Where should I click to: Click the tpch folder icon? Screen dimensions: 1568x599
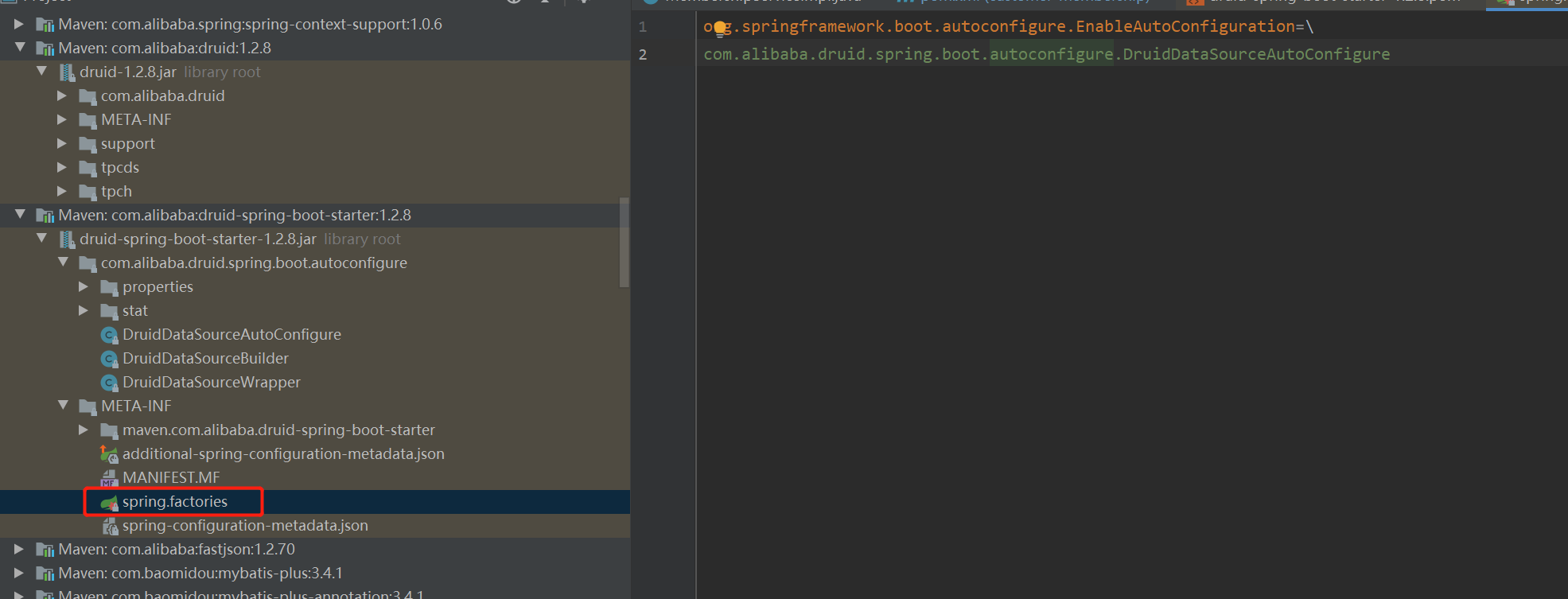click(x=88, y=192)
